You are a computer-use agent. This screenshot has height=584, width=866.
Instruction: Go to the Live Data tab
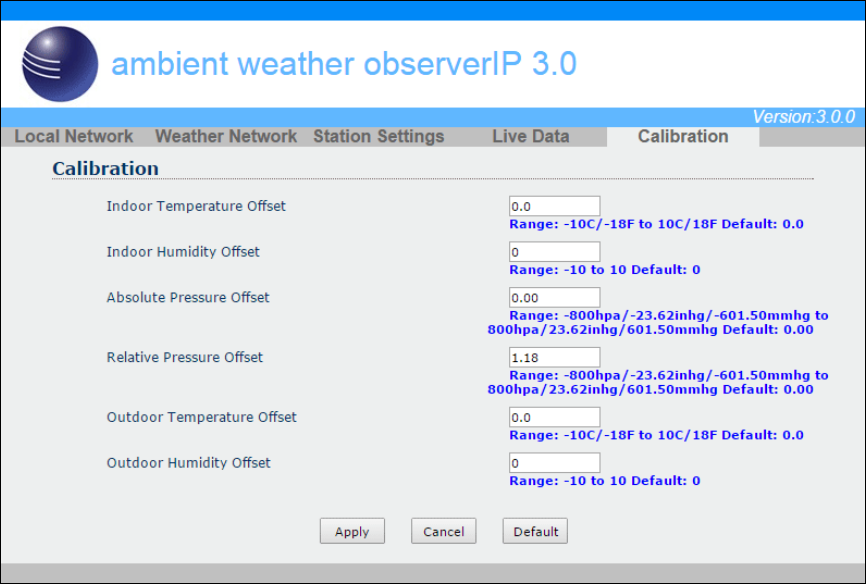tap(531, 136)
